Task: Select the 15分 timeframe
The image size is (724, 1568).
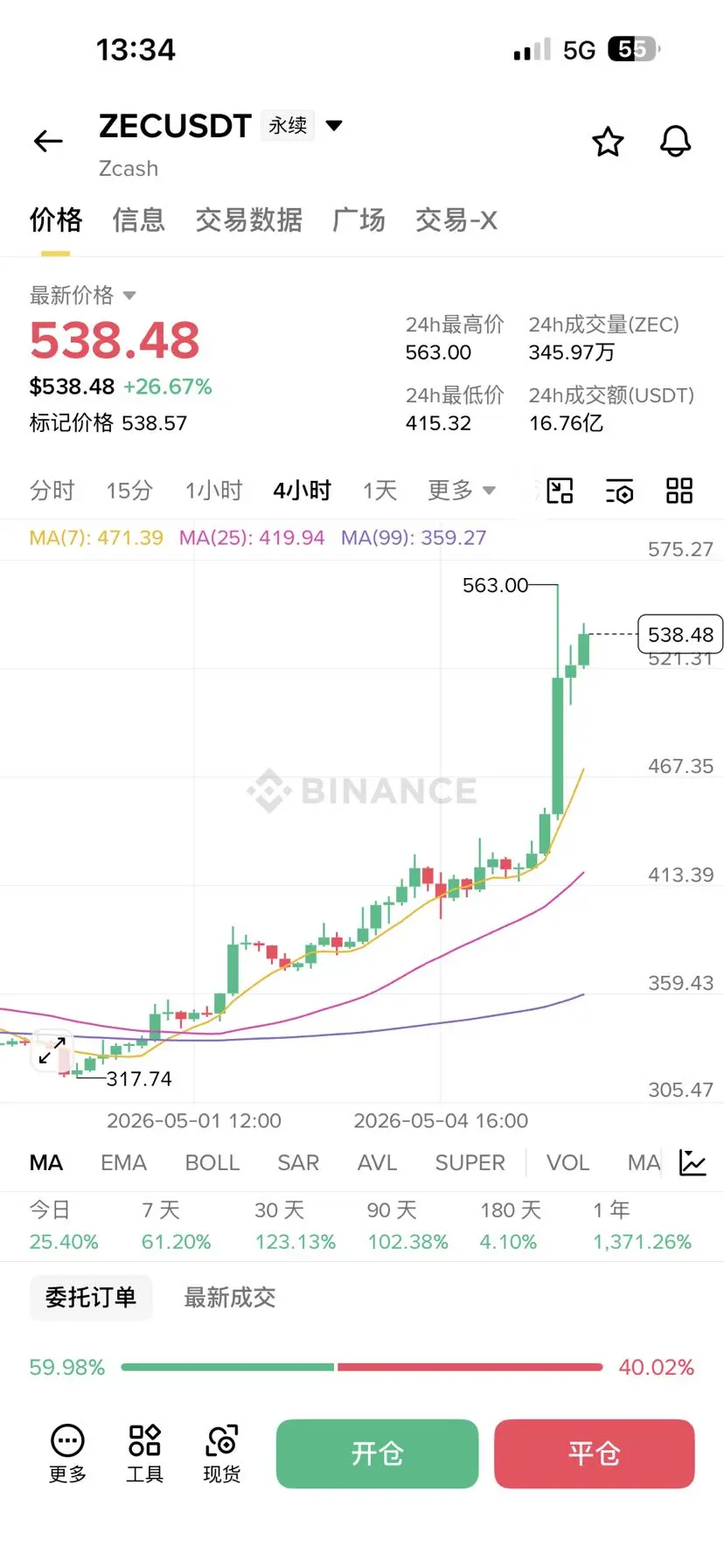Action: pos(129,491)
